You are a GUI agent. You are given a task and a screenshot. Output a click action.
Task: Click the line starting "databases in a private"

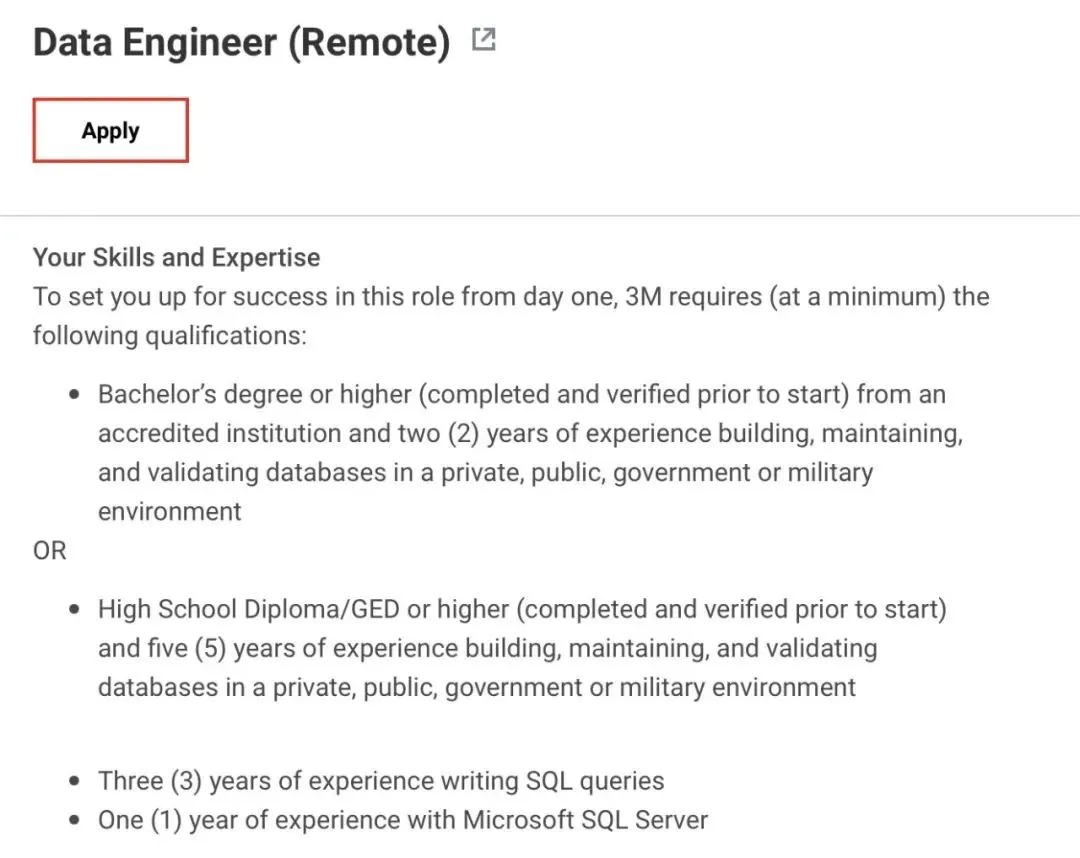click(x=476, y=687)
